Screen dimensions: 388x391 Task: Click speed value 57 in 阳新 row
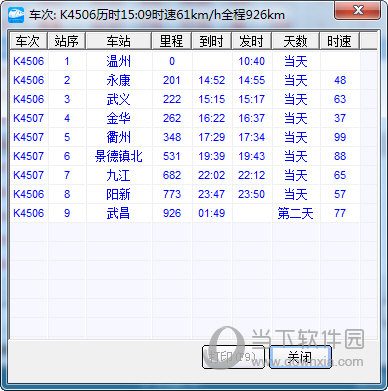340,194
